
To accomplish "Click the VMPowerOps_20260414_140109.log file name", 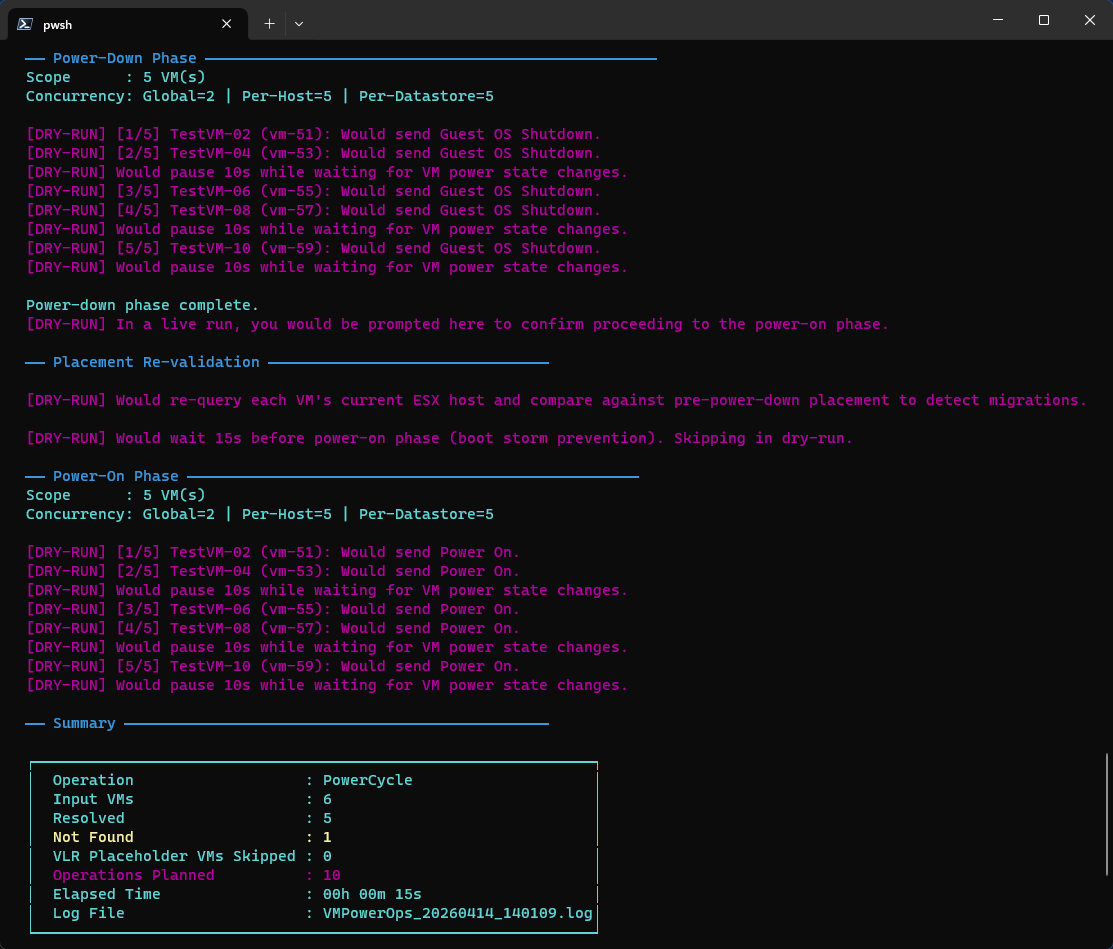I will 458,913.
